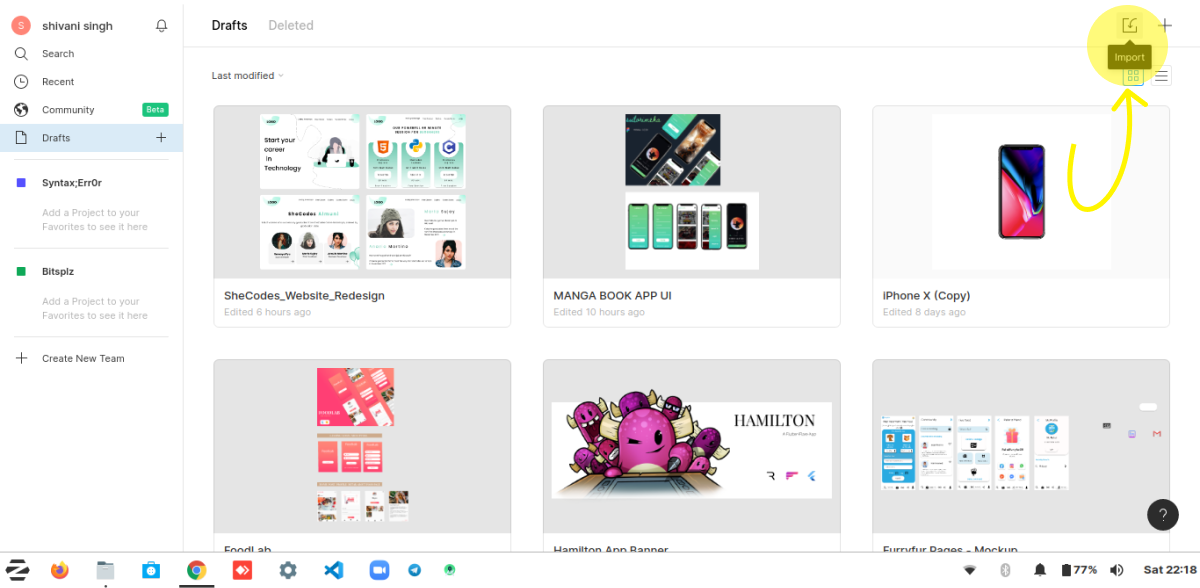Open Telegram from the taskbar
This screenshot has height=588, width=1200.
click(x=414, y=570)
